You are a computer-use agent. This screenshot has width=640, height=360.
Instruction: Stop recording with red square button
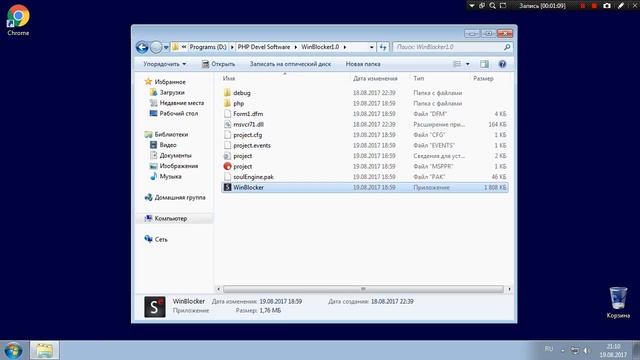click(x=594, y=6)
